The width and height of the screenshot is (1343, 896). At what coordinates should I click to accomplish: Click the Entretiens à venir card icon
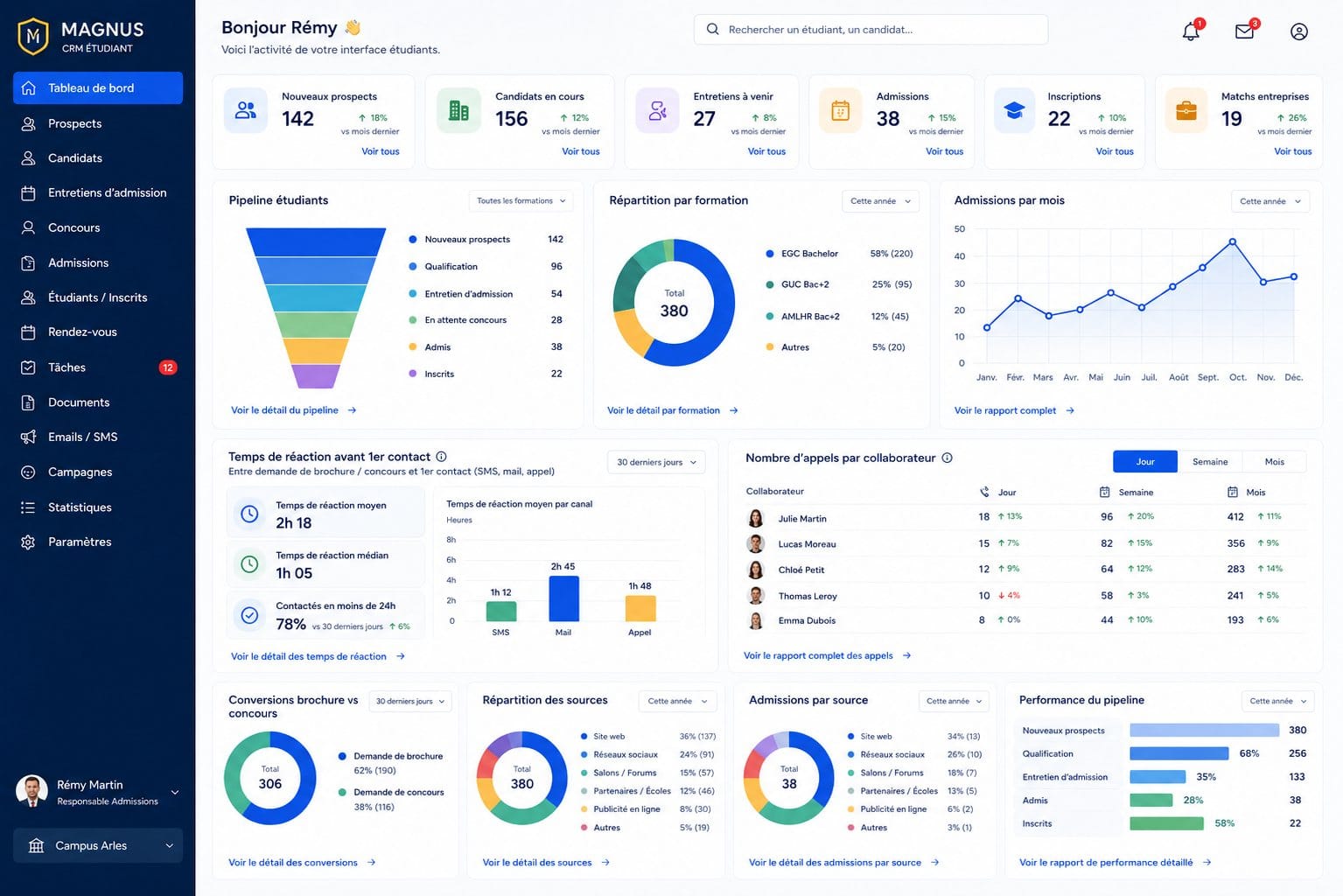(657, 110)
